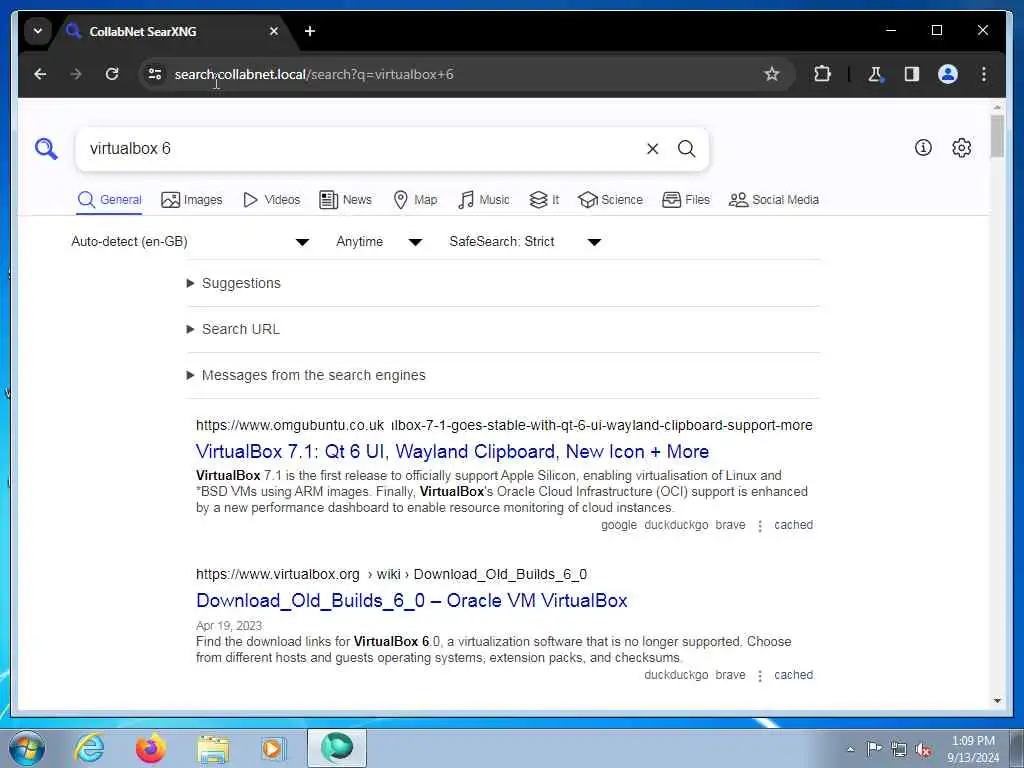1024x768 pixels.
Task: Open cached version of Download_Old_Builds result
Action: pos(793,675)
